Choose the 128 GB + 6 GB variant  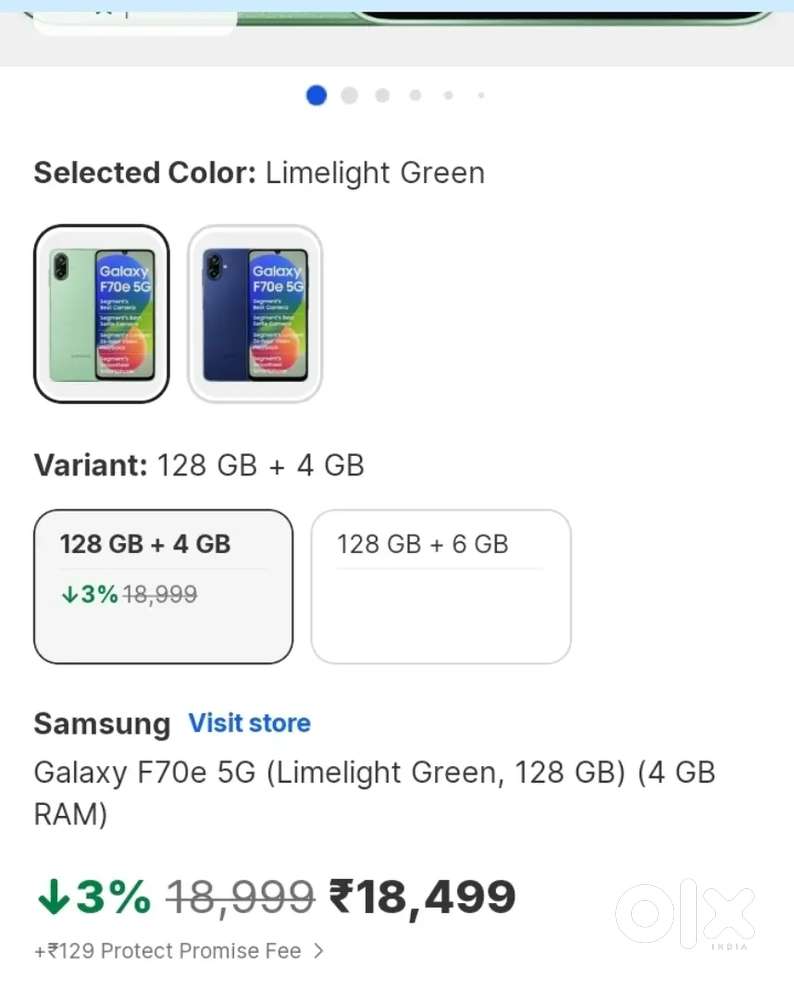tap(441, 586)
